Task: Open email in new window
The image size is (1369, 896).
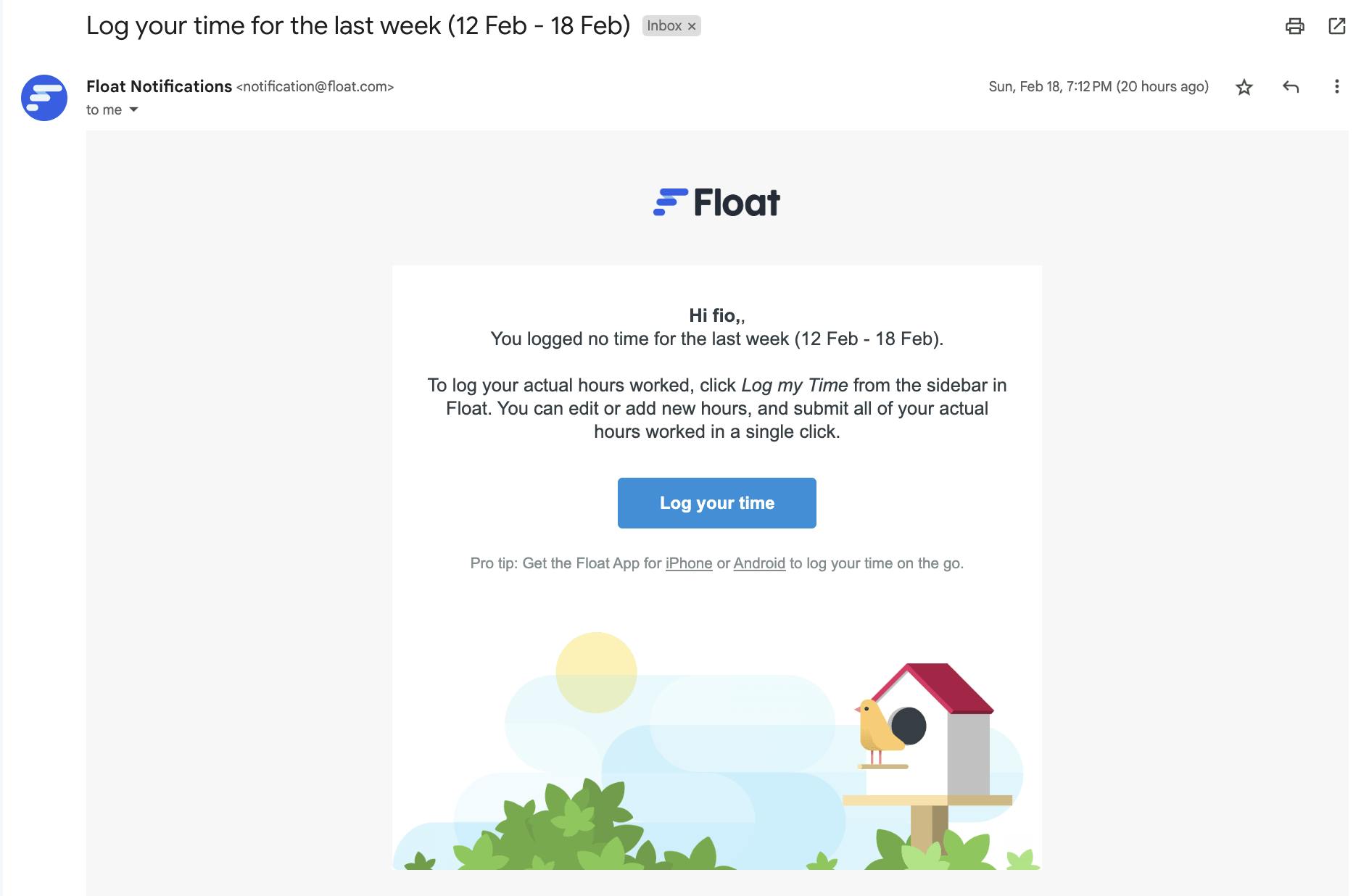Action: point(1338,26)
